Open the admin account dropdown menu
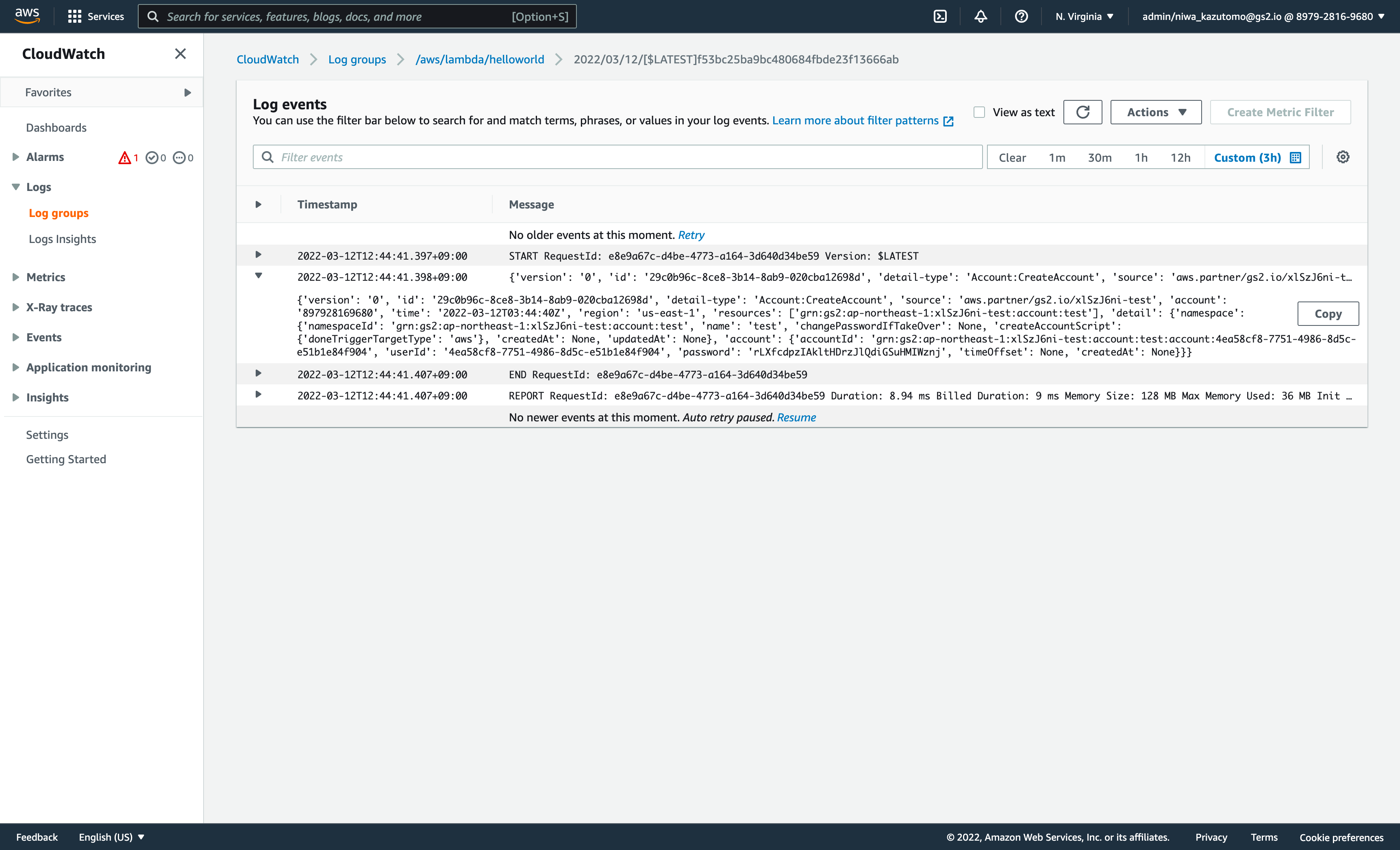The height and width of the screenshot is (850, 1400). [x=1263, y=17]
